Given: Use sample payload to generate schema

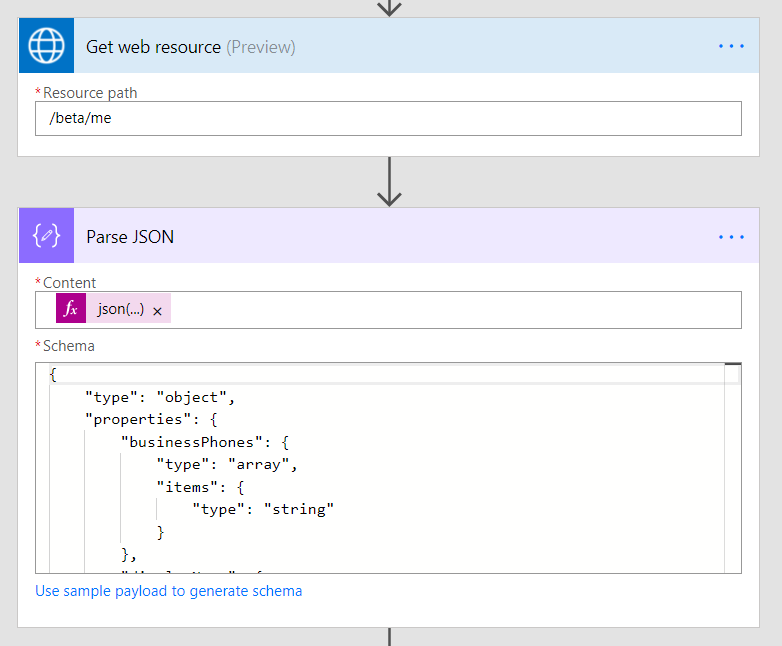Looking at the screenshot, I should click(x=168, y=591).
